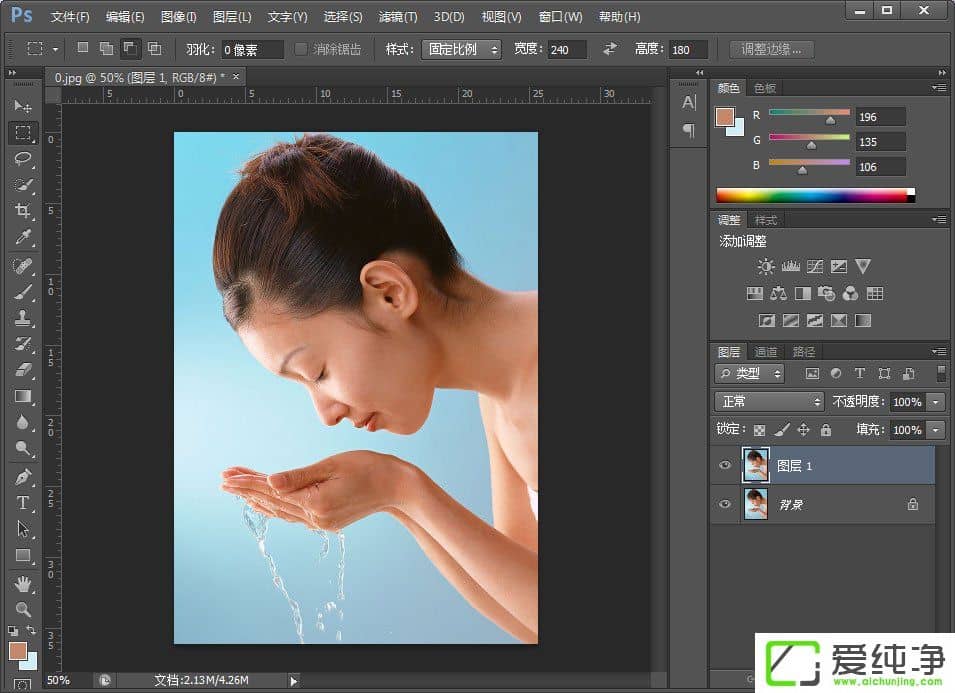This screenshot has width=955, height=693.
Task: Open the 文件(F) menu
Action: pyautogui.click(x=69, y=16)
